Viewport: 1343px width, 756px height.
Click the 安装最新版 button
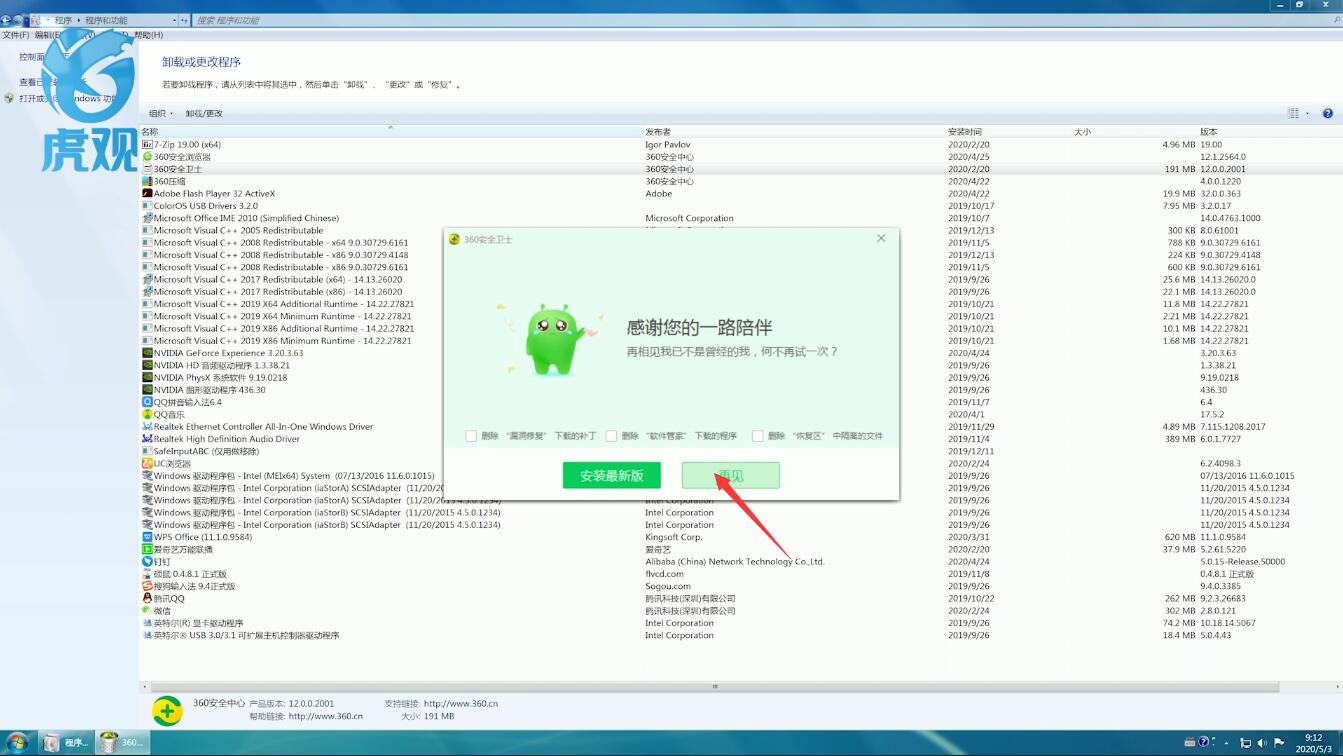[612, 476]
